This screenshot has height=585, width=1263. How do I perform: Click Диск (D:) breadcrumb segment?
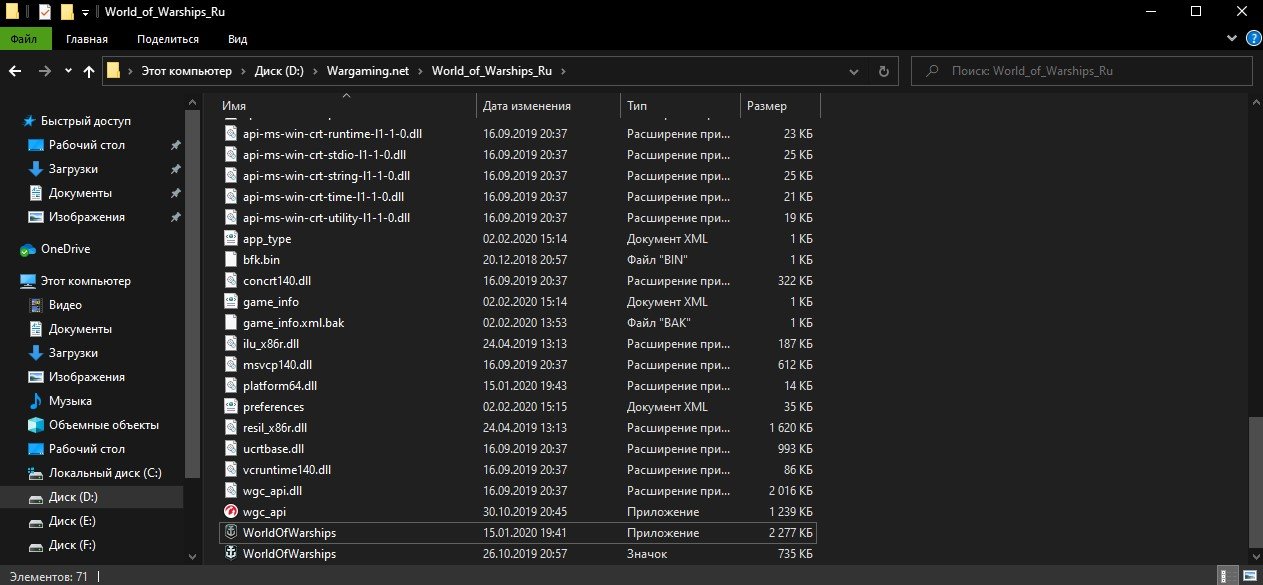(x=281, y=71)
